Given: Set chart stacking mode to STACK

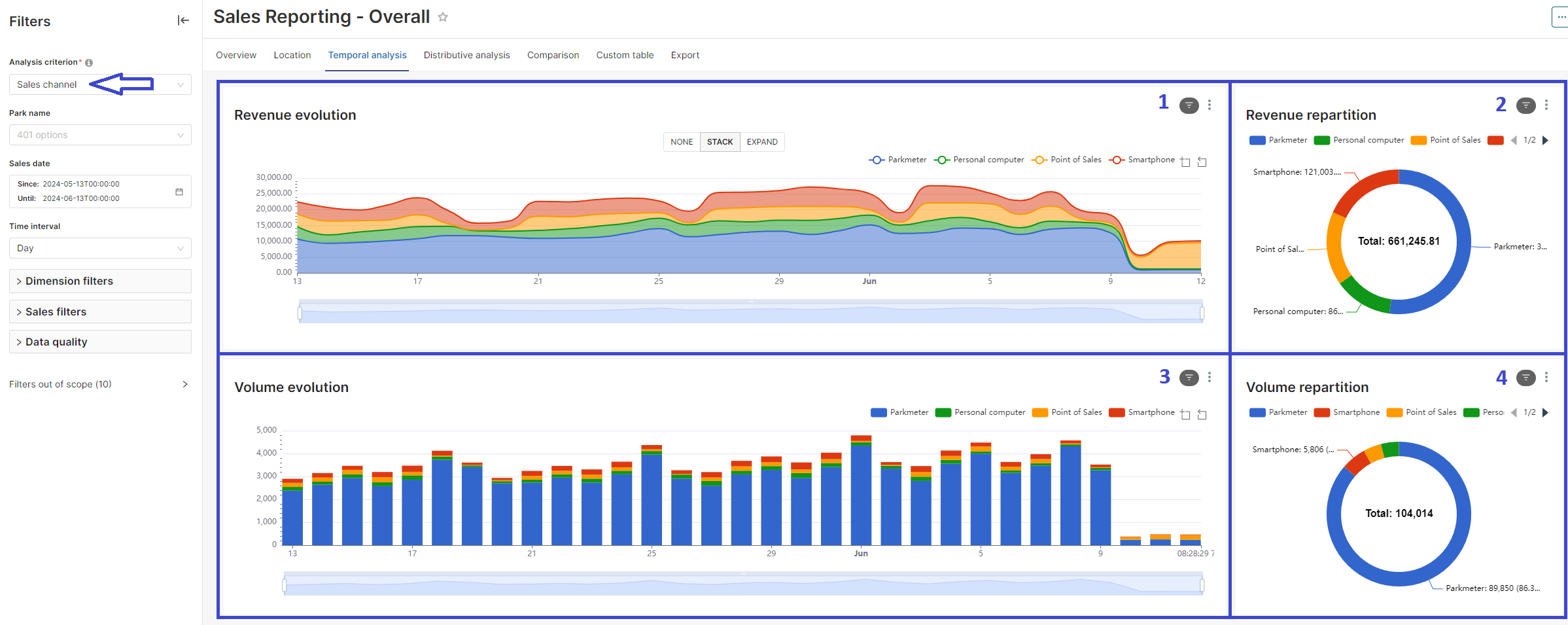Looking at the screenshot, I should point(720,142).
